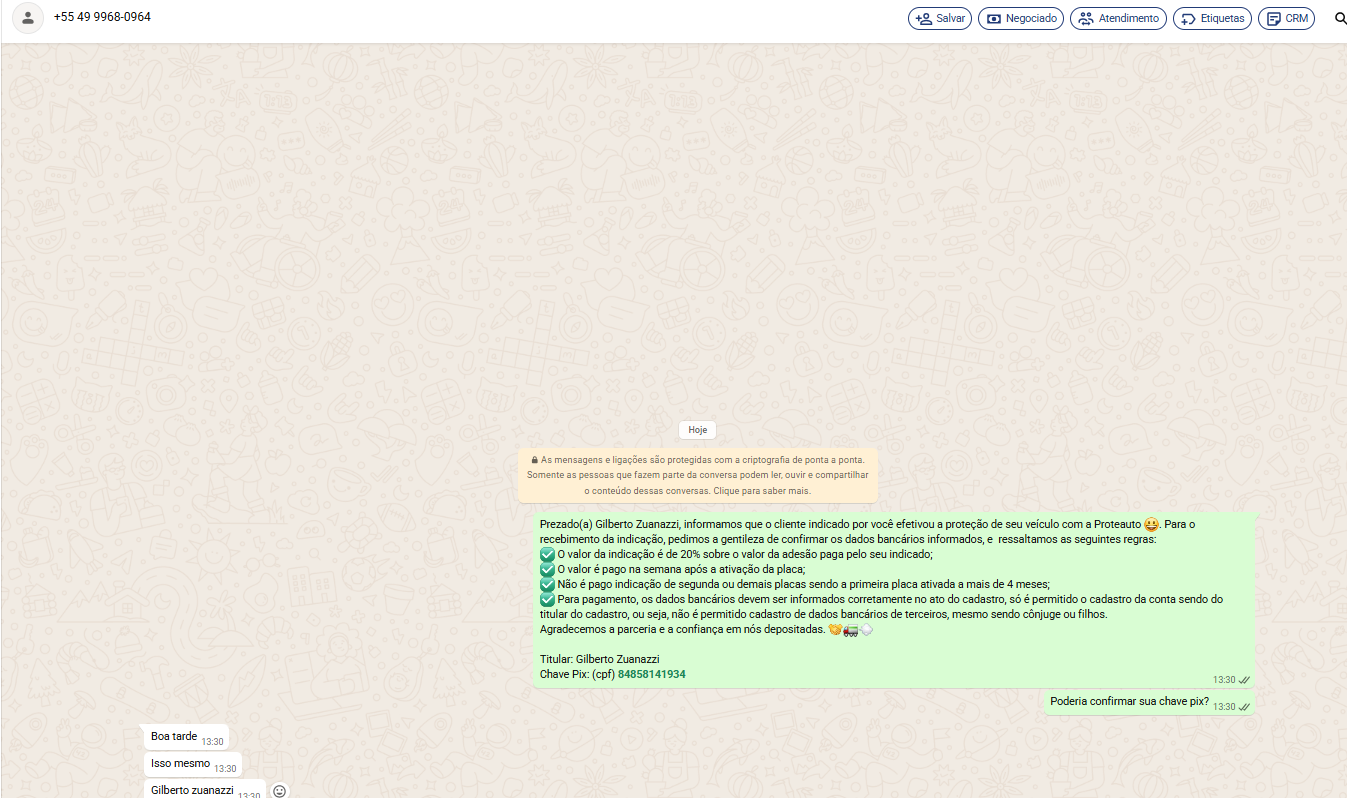Open the contact profile avatar

click(x=28, y=18)
